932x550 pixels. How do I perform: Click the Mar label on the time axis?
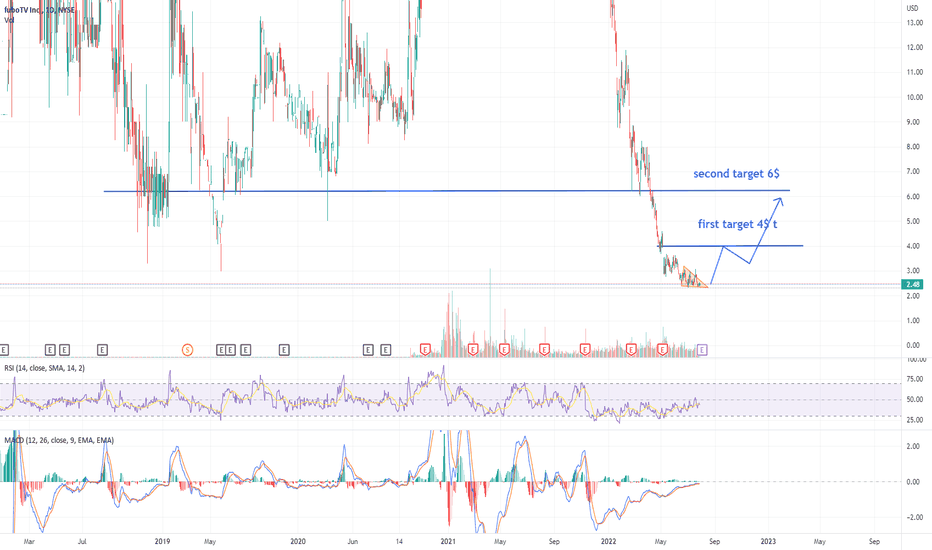29,541
